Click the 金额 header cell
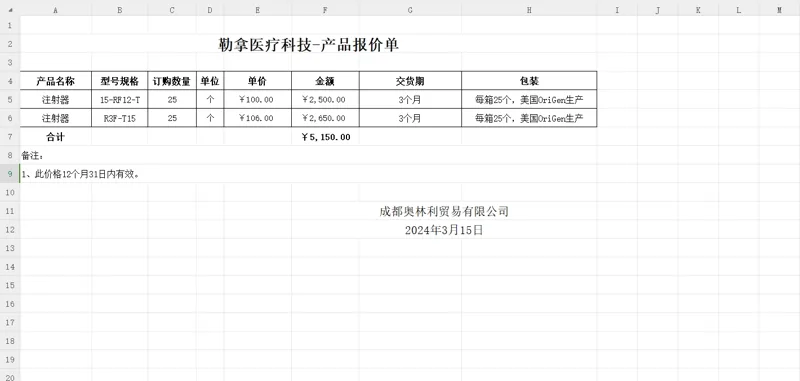 click(x=326, y=81)
